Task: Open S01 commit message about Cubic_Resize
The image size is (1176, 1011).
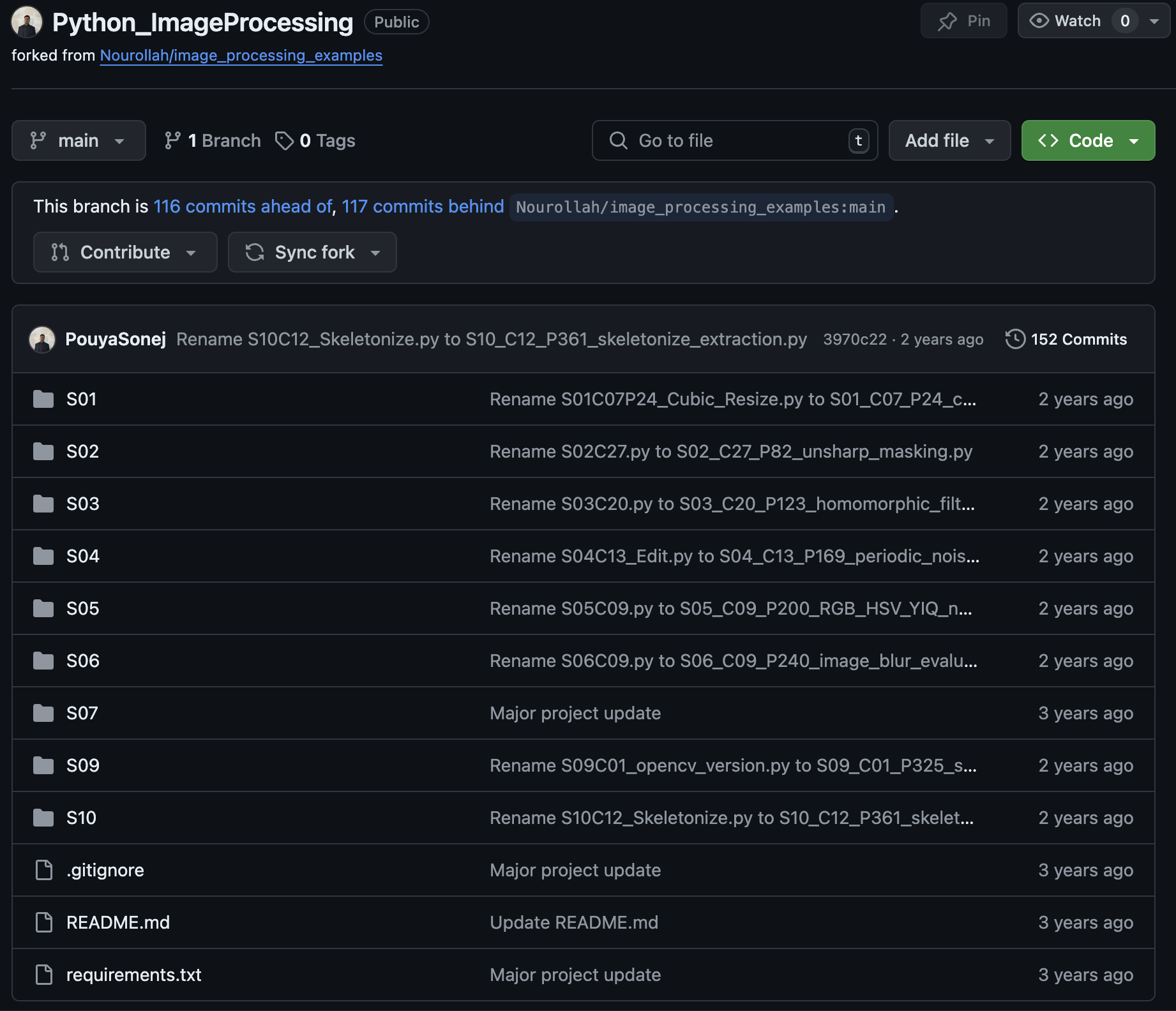Action: 733,399
